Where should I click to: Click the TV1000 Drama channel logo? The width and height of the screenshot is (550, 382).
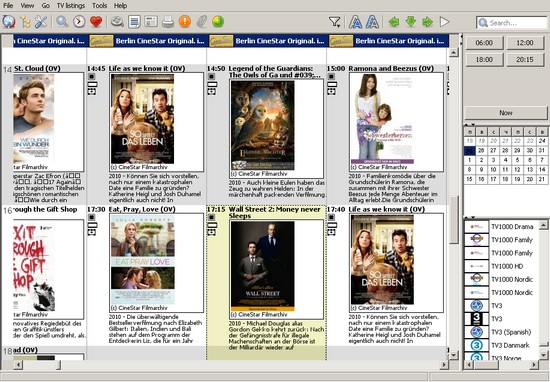(476, 227)
